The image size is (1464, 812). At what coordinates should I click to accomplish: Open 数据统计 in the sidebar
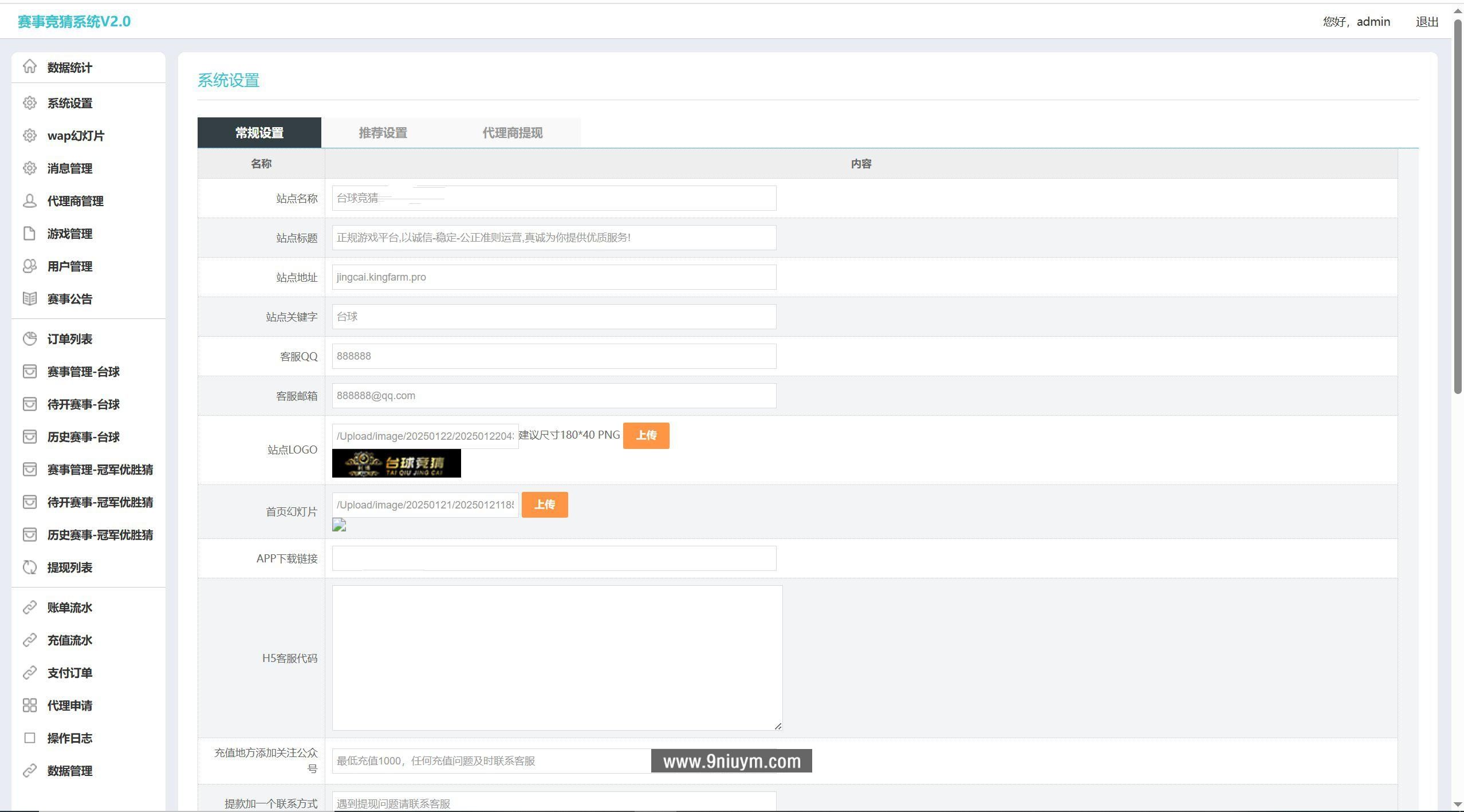[70, 68]
